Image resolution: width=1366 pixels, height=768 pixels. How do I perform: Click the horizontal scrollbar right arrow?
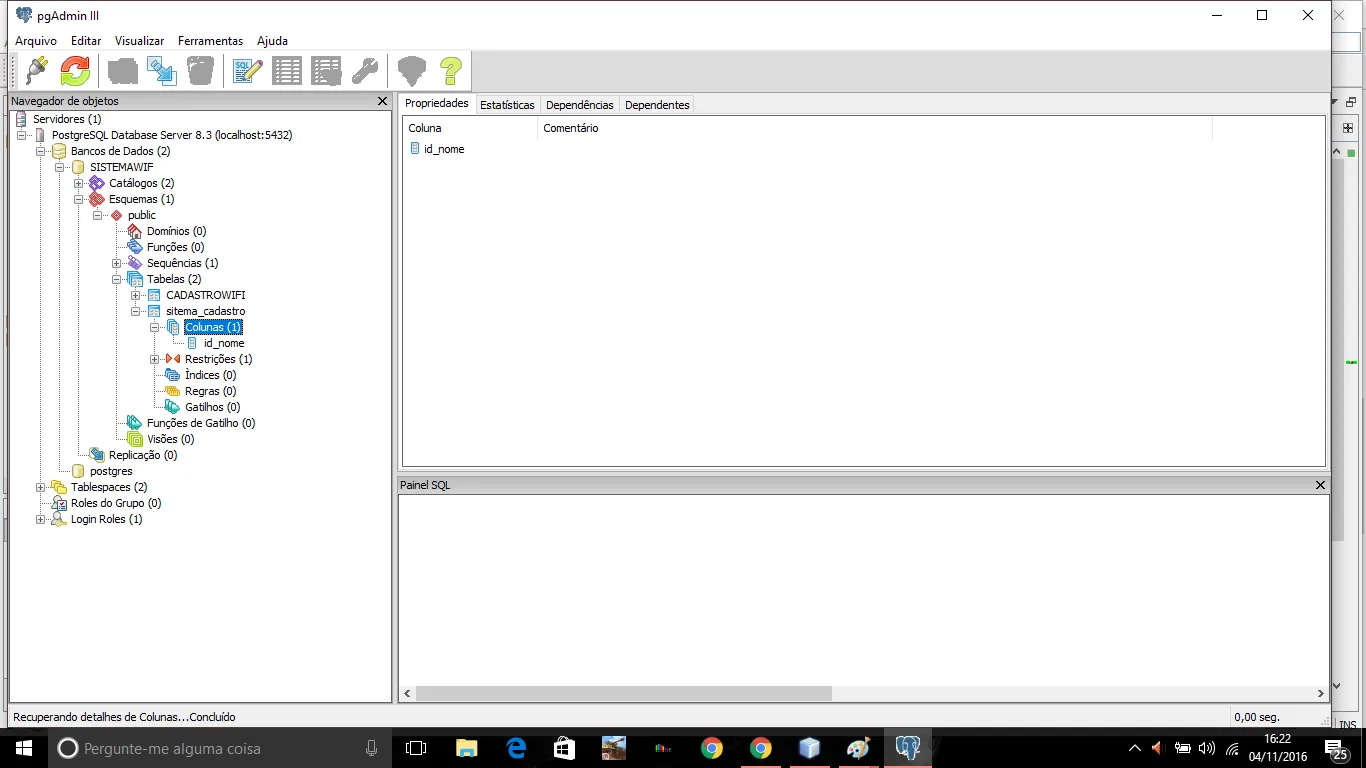(x=1320, y=693)
